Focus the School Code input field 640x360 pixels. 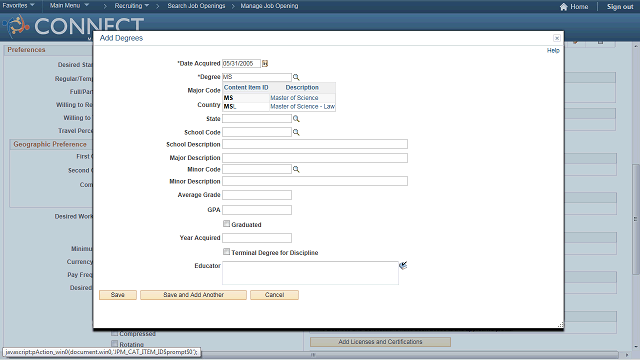coord(257,132)
